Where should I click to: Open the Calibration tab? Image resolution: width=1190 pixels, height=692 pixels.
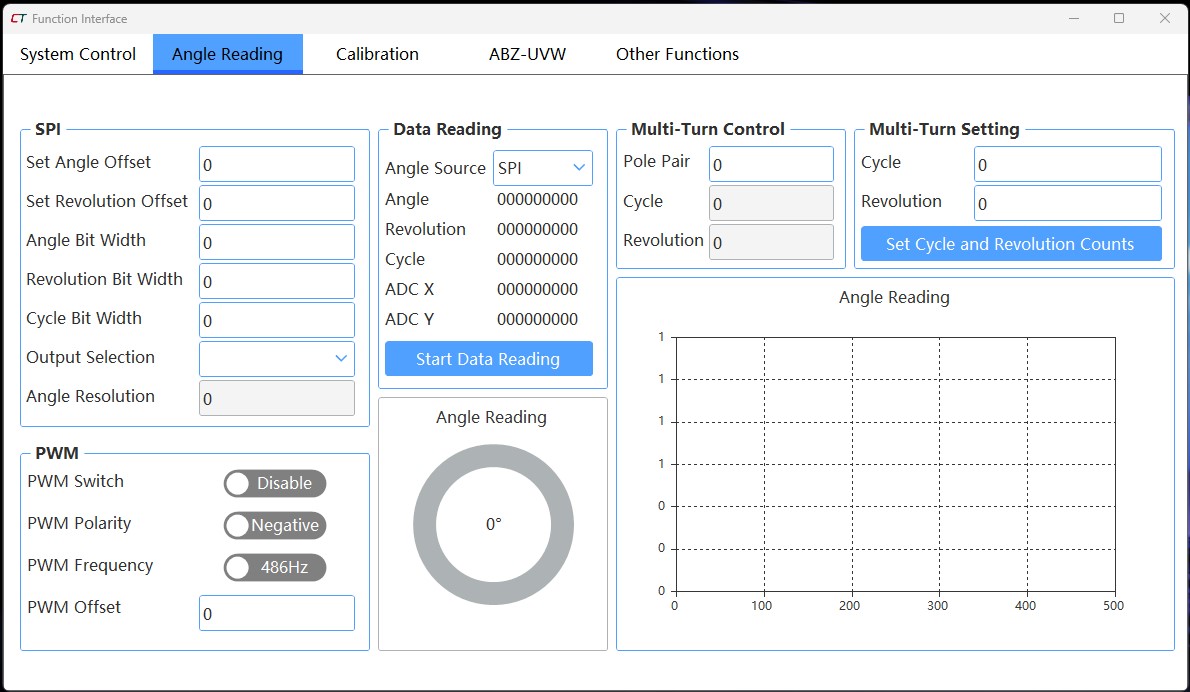(377, 54)
